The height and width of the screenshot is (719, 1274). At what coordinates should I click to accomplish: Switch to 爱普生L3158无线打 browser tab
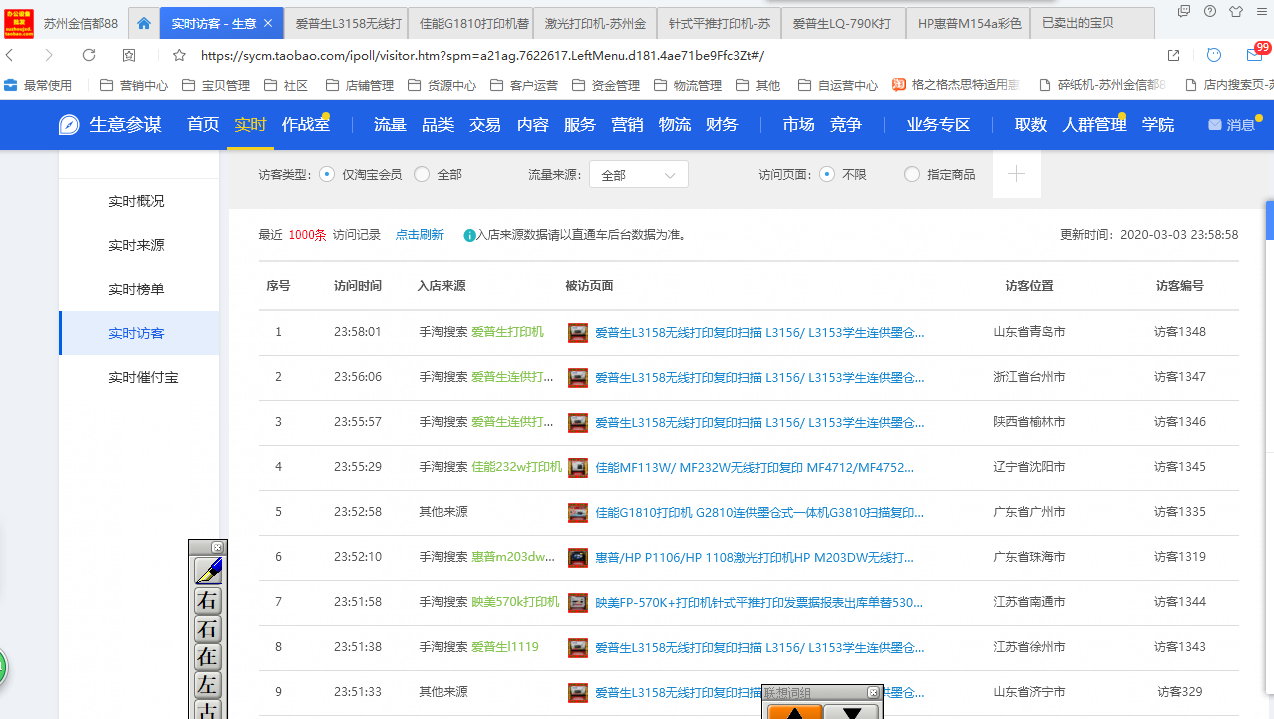point(347,23)
